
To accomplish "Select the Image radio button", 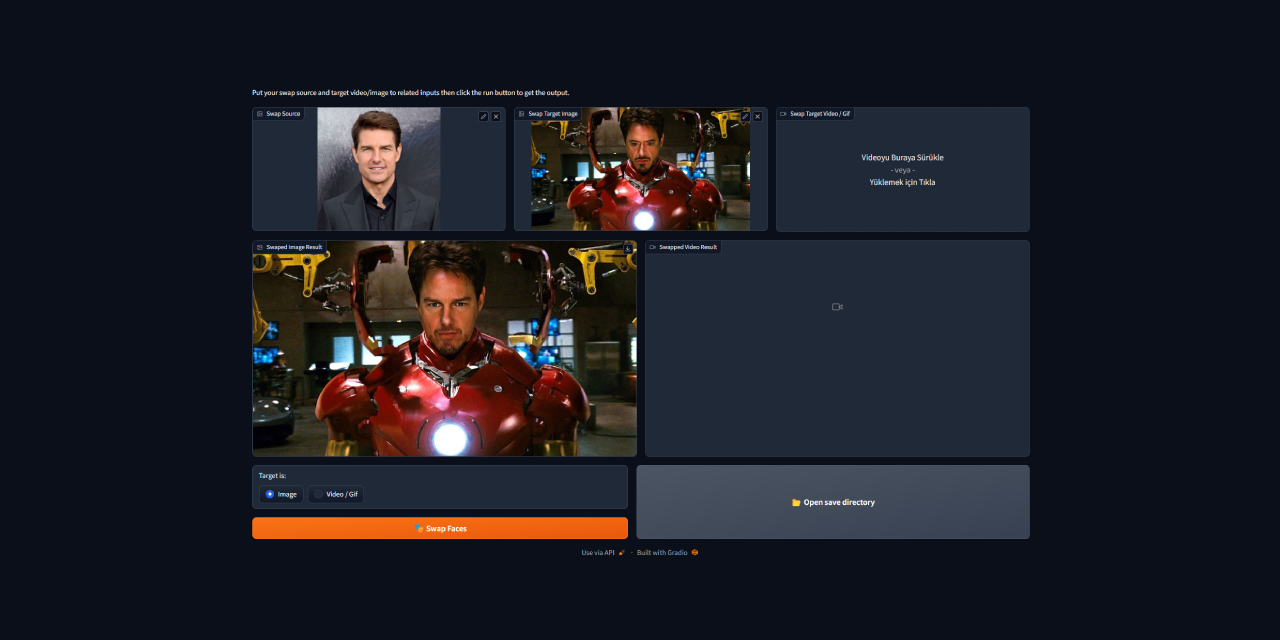I will point(267,494).
